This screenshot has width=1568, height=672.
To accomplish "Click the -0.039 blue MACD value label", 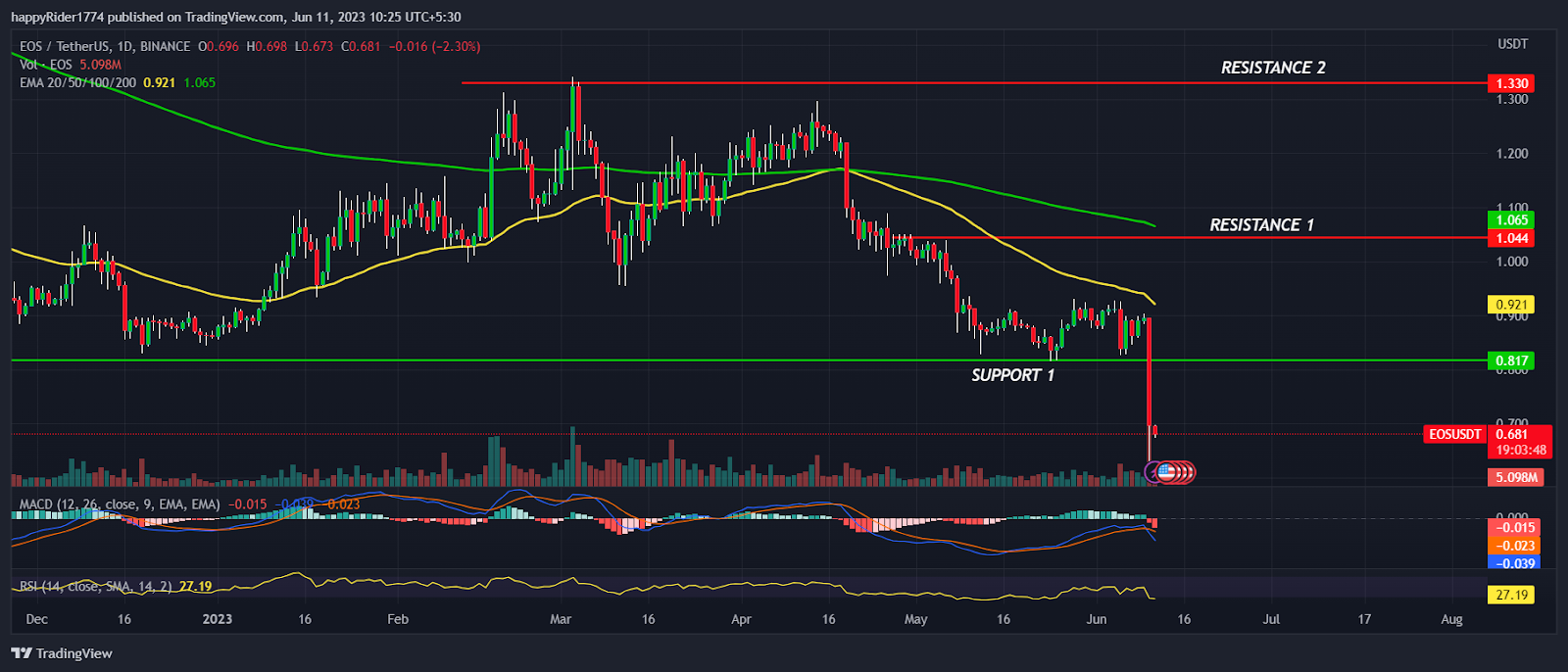I will pos(1514,562).
